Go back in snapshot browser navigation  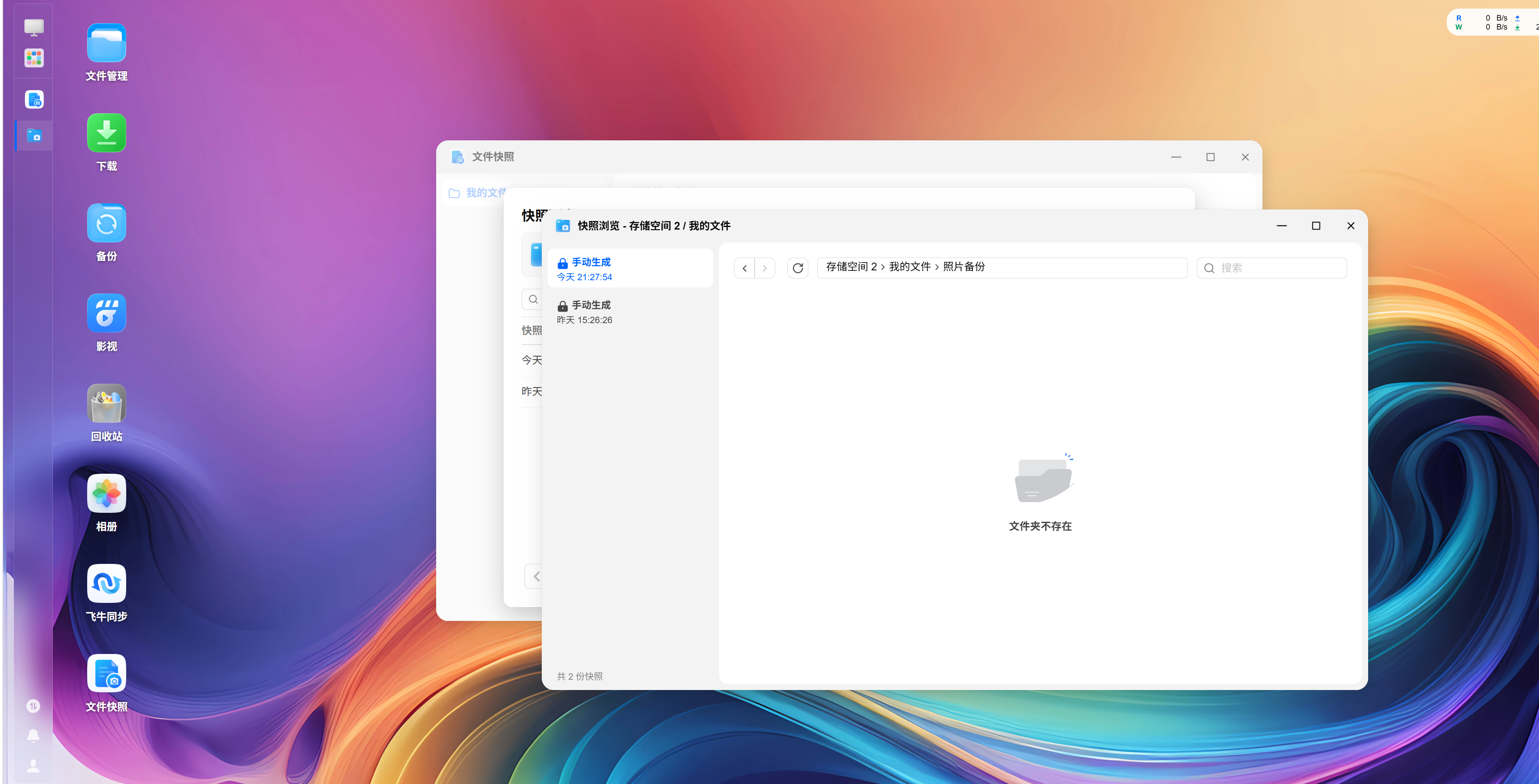click(x=744, y=268)
